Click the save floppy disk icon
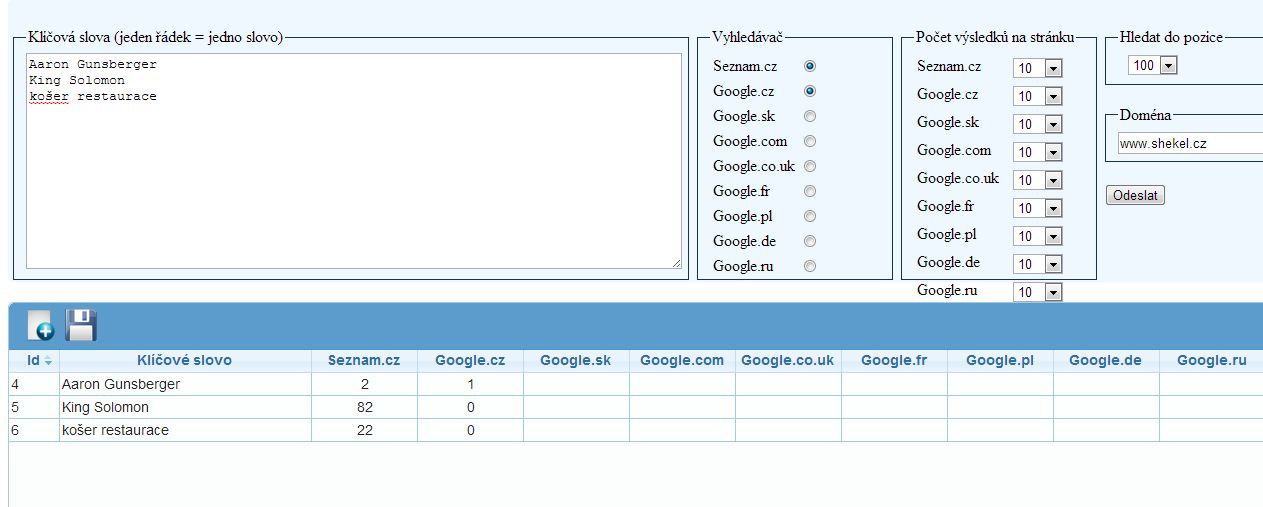Screen dimensions: 1263x507 pyautogui.click(x=81, y=325)
